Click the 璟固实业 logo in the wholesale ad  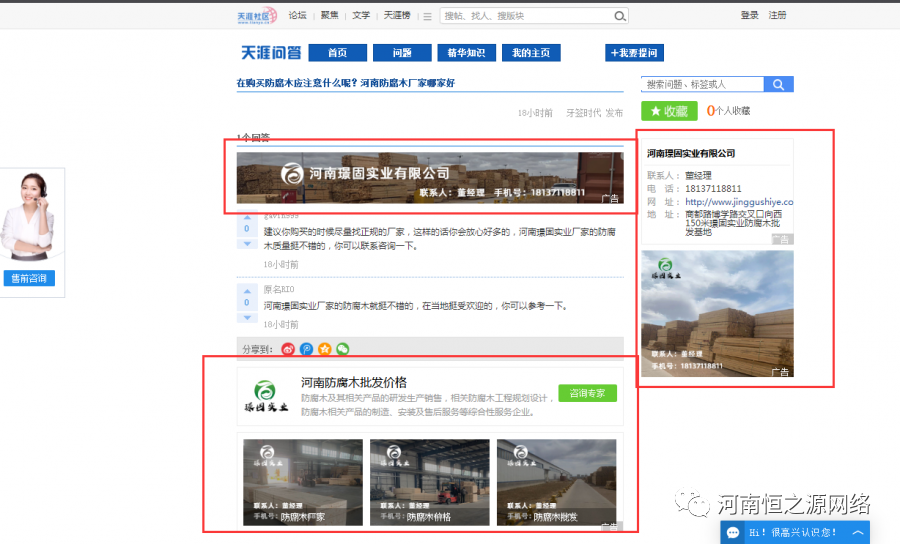pos(266,397)
